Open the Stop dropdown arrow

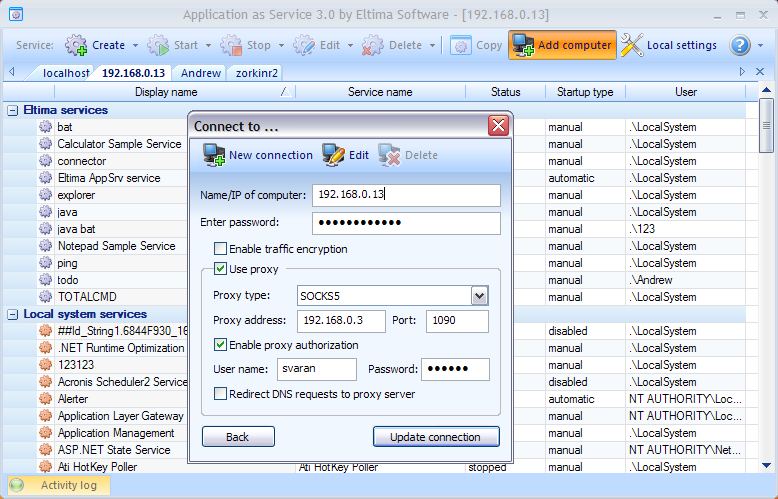coord(281,45)
